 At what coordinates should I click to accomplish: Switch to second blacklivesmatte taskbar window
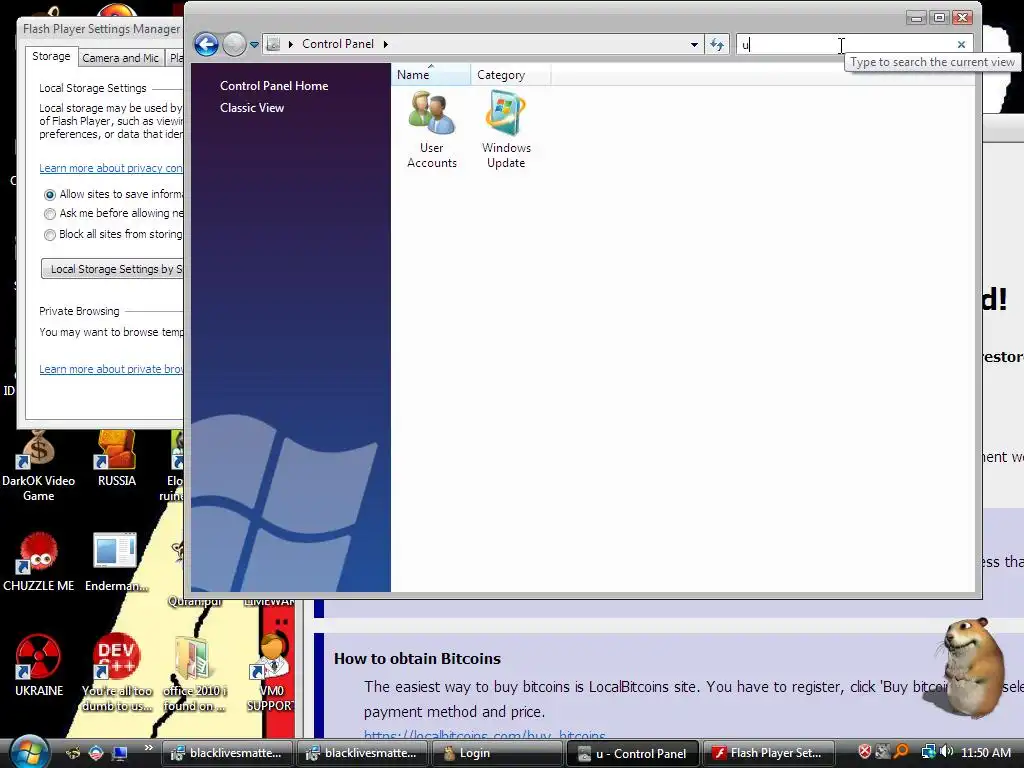362,753
